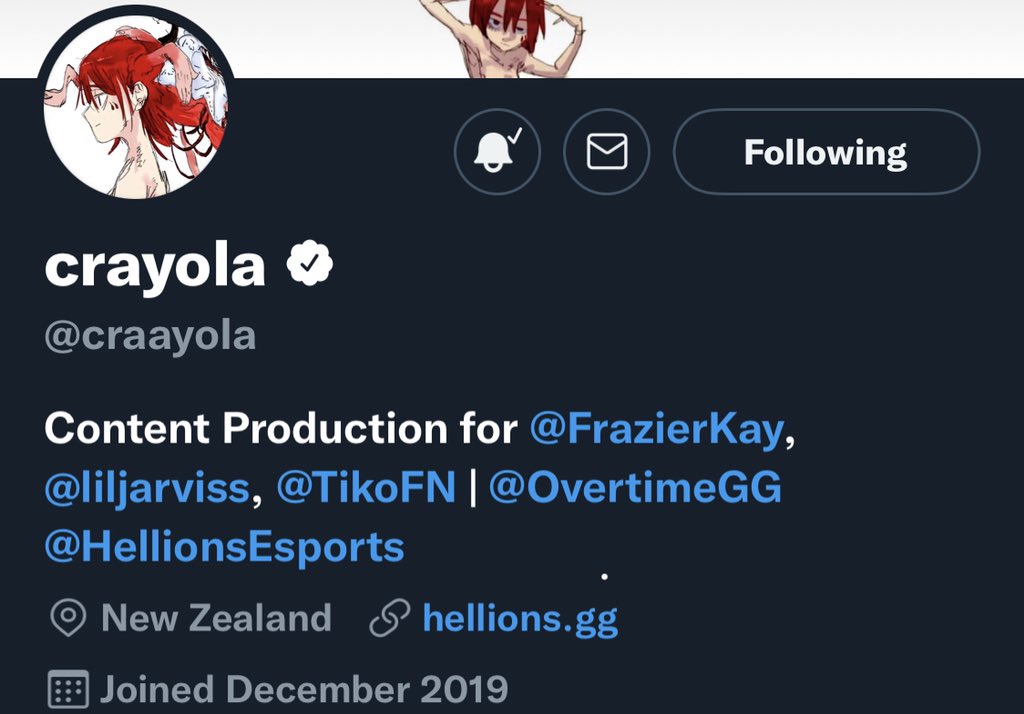1024x714 pixels.
Task: Click the New Zealand location text
Action: pyautogui.click(x=216, y=618)
